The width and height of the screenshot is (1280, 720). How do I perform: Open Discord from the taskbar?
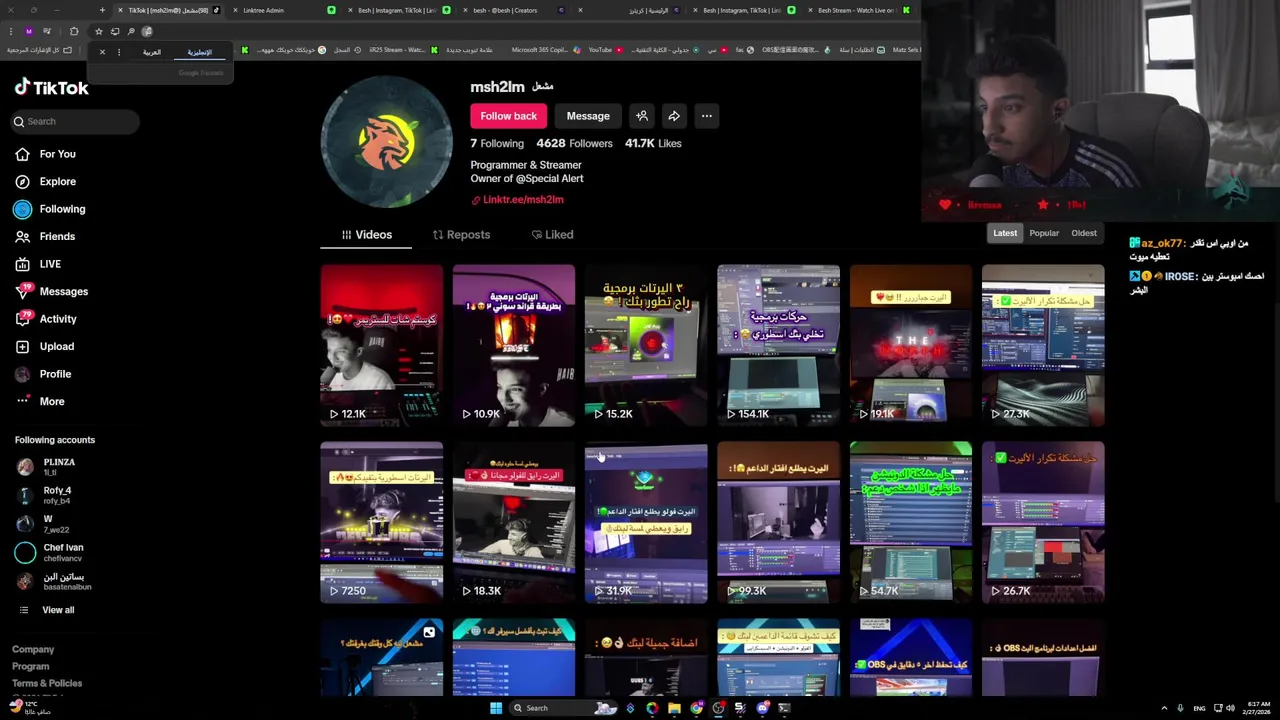coord(762,708)
